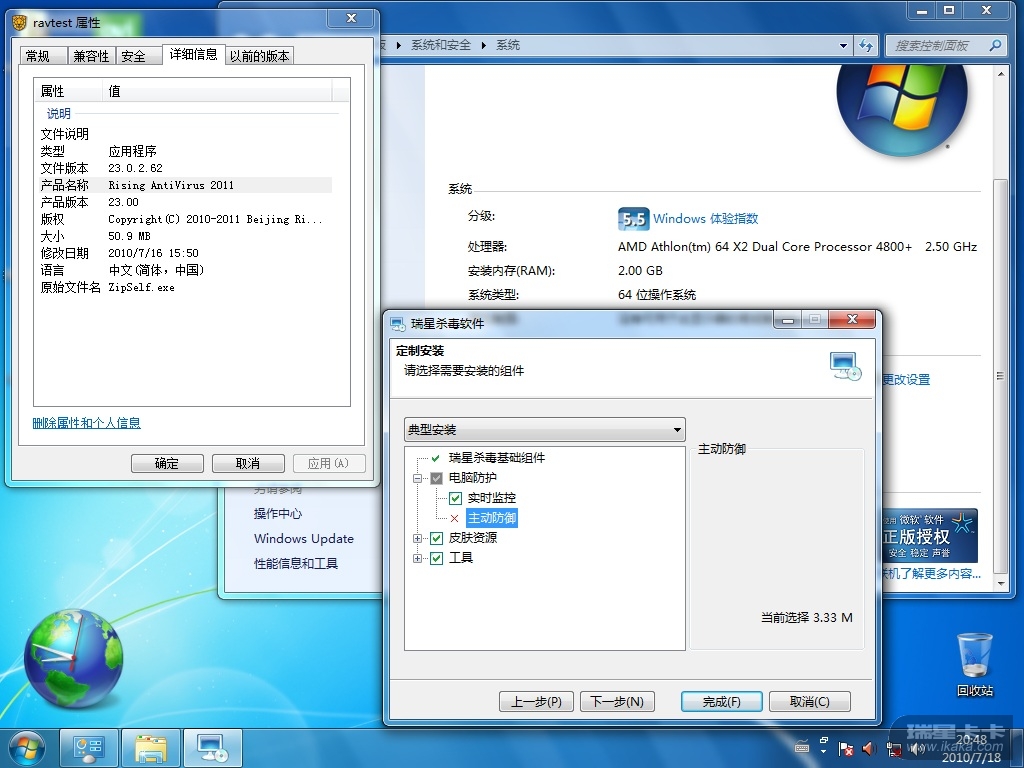Open the address bar history dropdown
The height and width of the screenshot is (768, 1024).
[x=843, y=45]
